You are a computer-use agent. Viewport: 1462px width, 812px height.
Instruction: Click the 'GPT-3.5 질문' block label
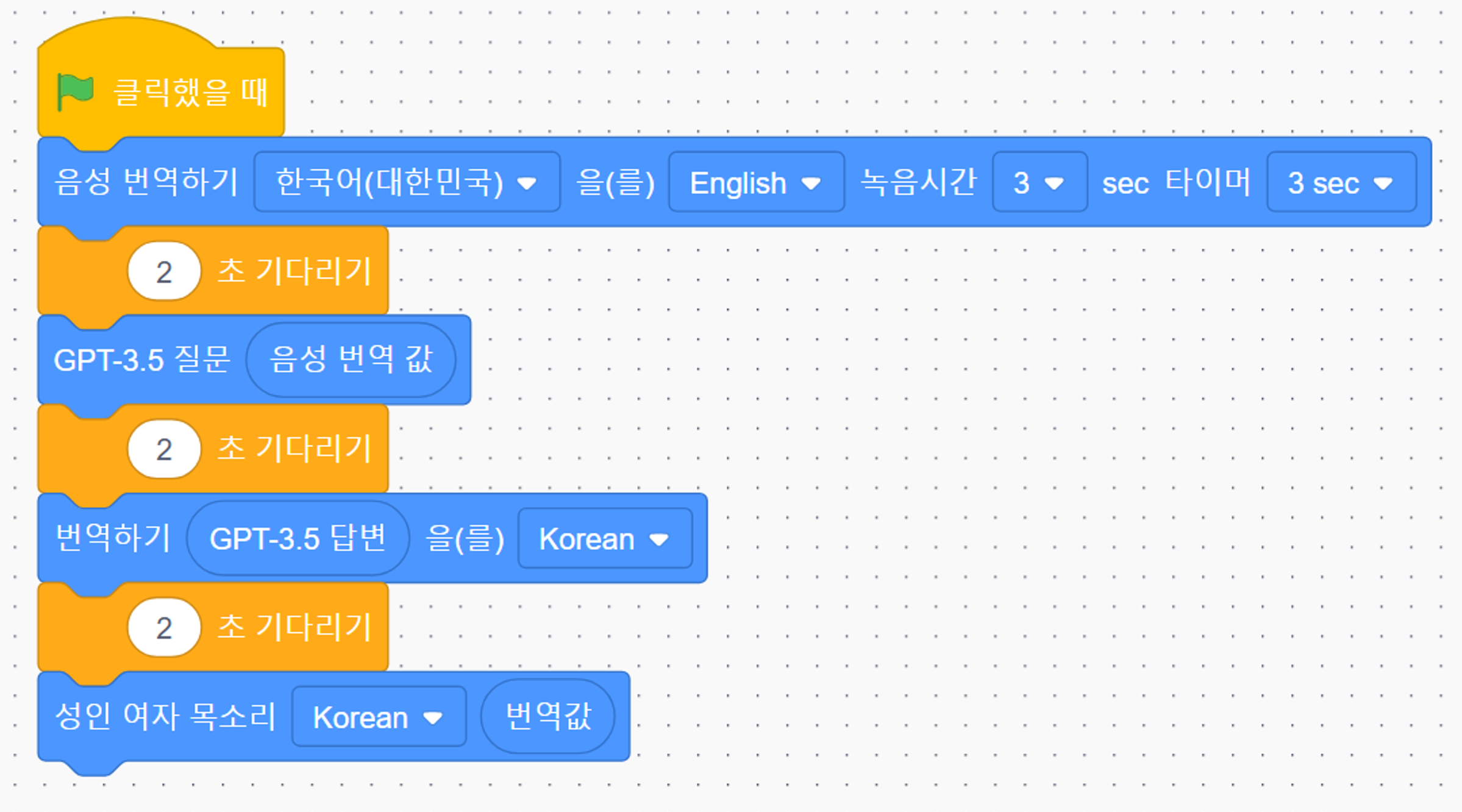(142, 360)
